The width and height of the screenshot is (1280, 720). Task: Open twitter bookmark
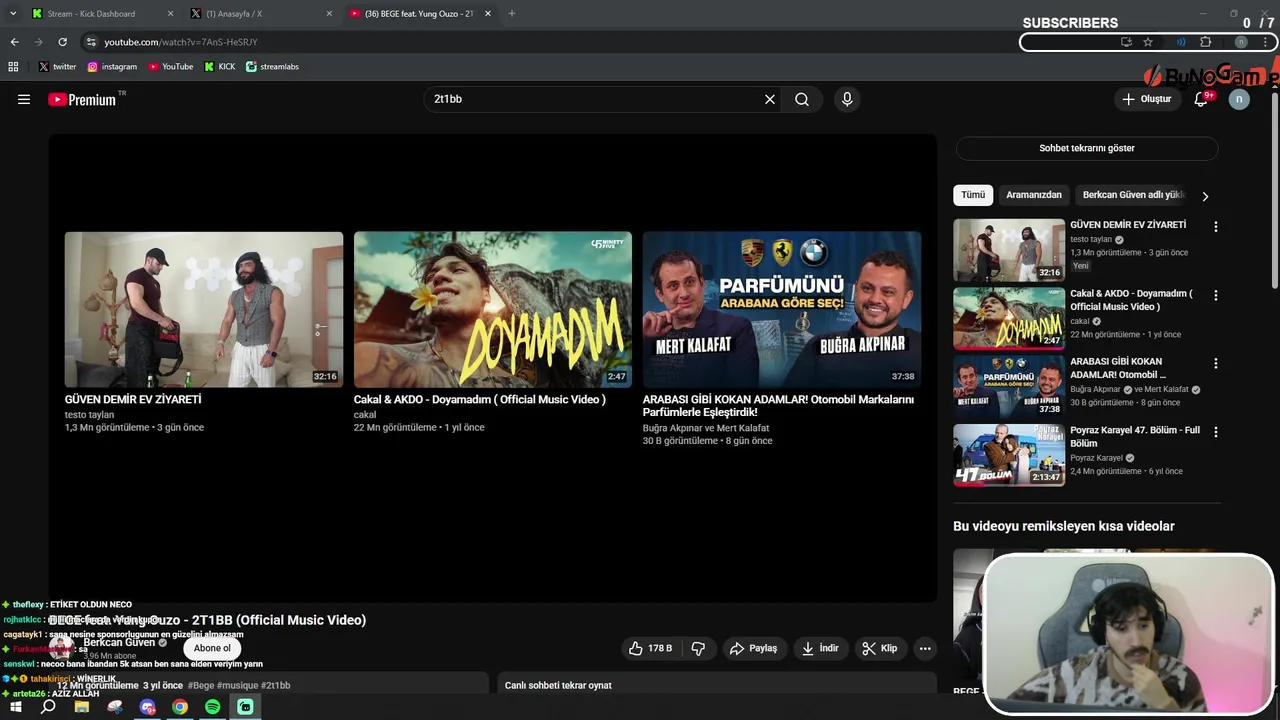pyautogui.click(x=57, y=67)
